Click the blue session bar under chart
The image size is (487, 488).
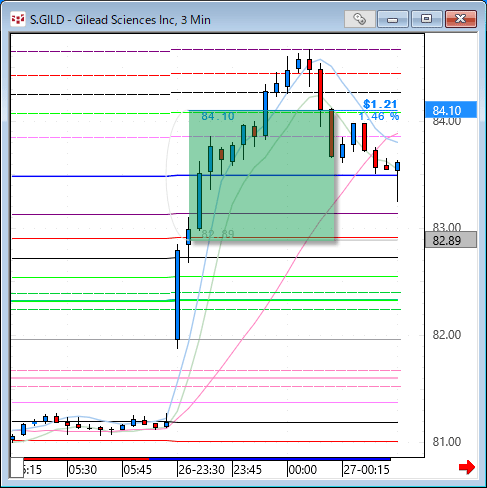(x=269, y=459)
